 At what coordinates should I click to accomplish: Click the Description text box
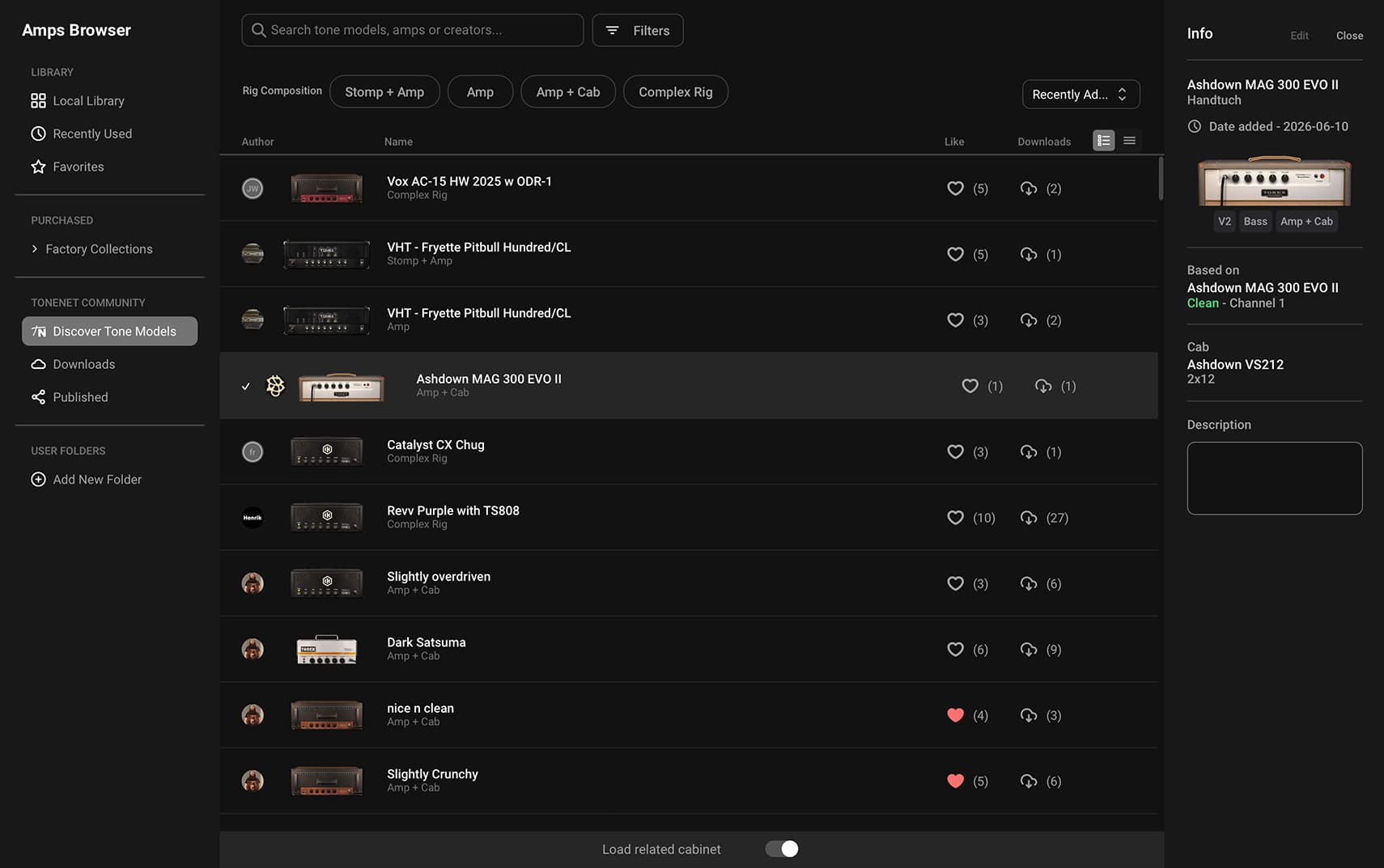coord(1275,478)
